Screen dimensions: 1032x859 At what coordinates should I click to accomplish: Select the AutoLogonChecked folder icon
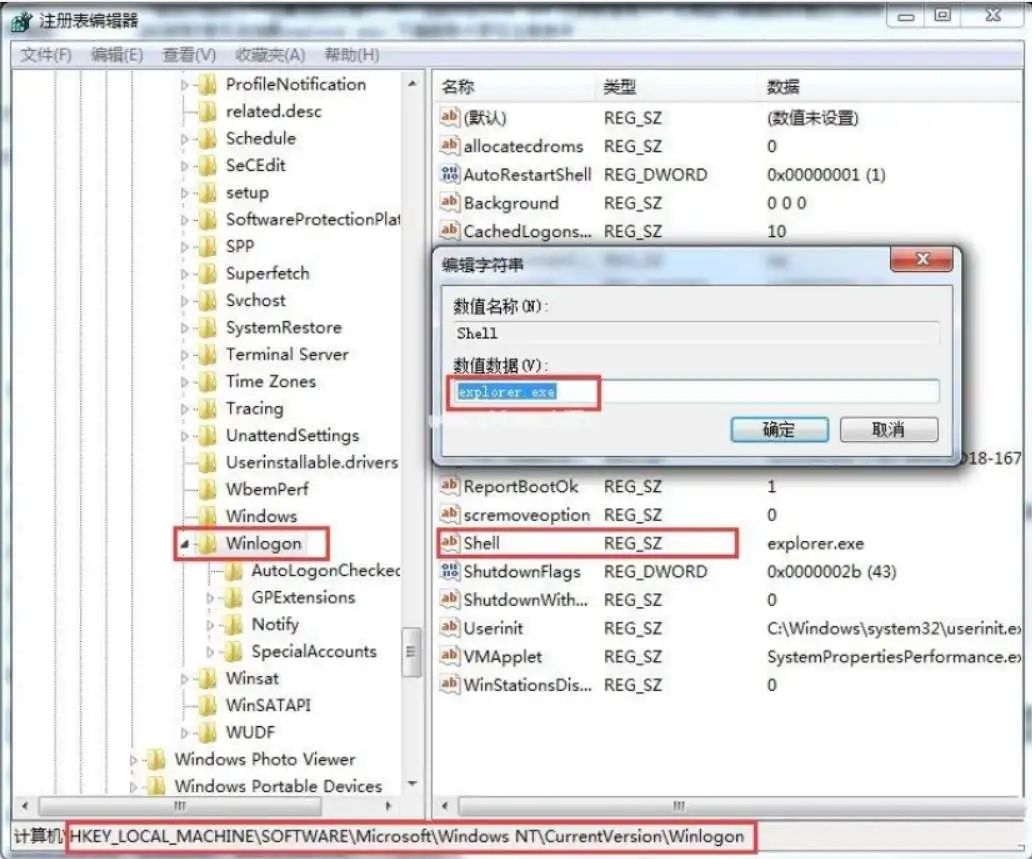[x=234, y=571]
